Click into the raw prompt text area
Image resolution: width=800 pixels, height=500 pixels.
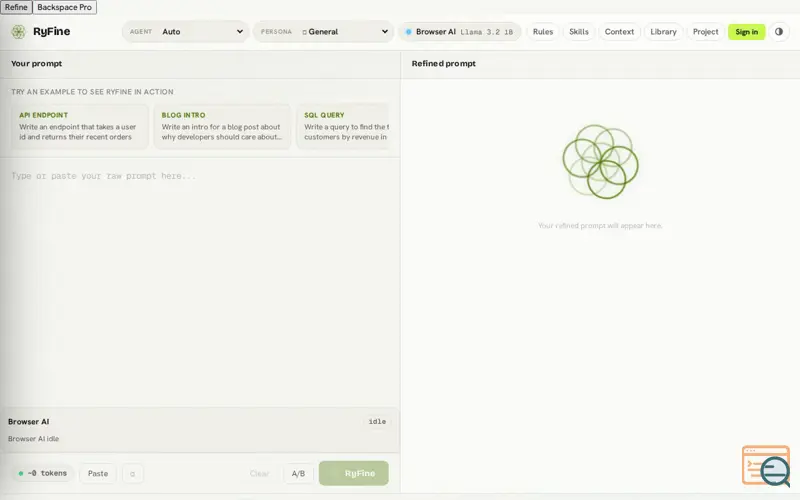[200, 282]
